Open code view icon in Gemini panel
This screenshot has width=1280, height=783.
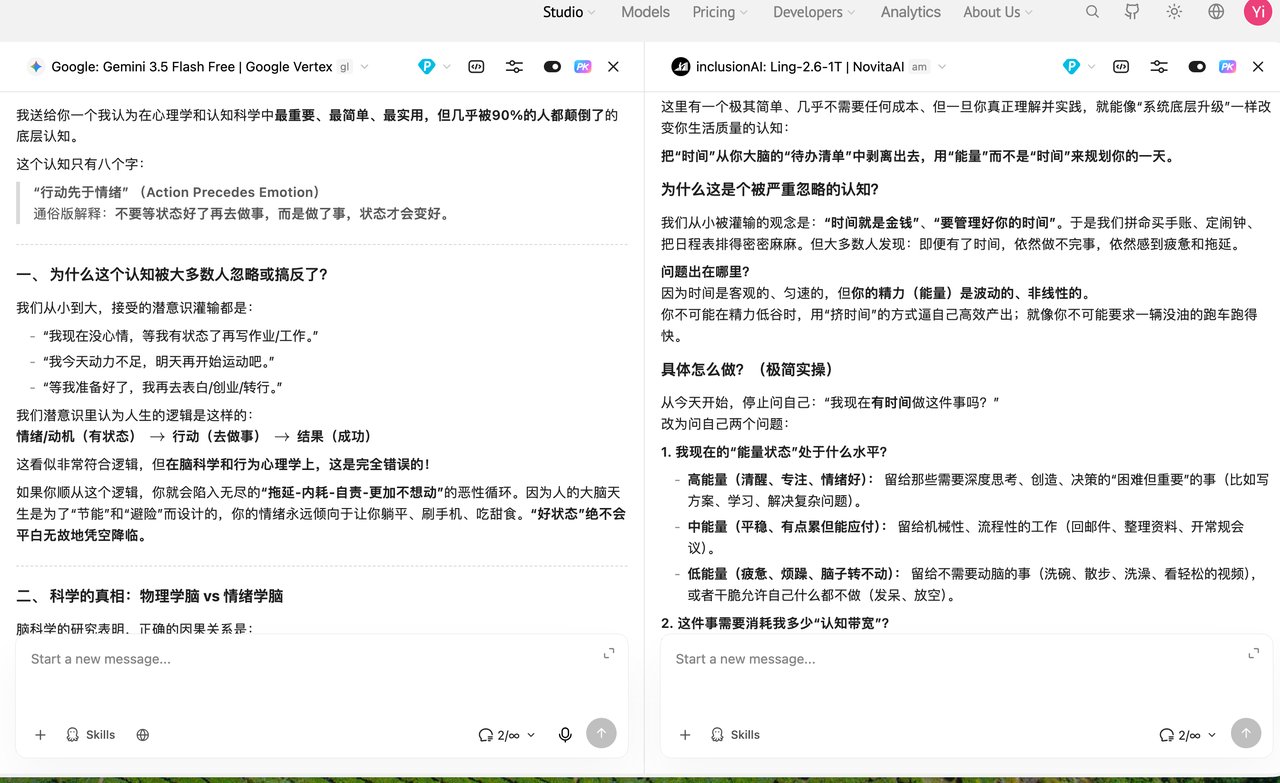(x=477, y=67)
